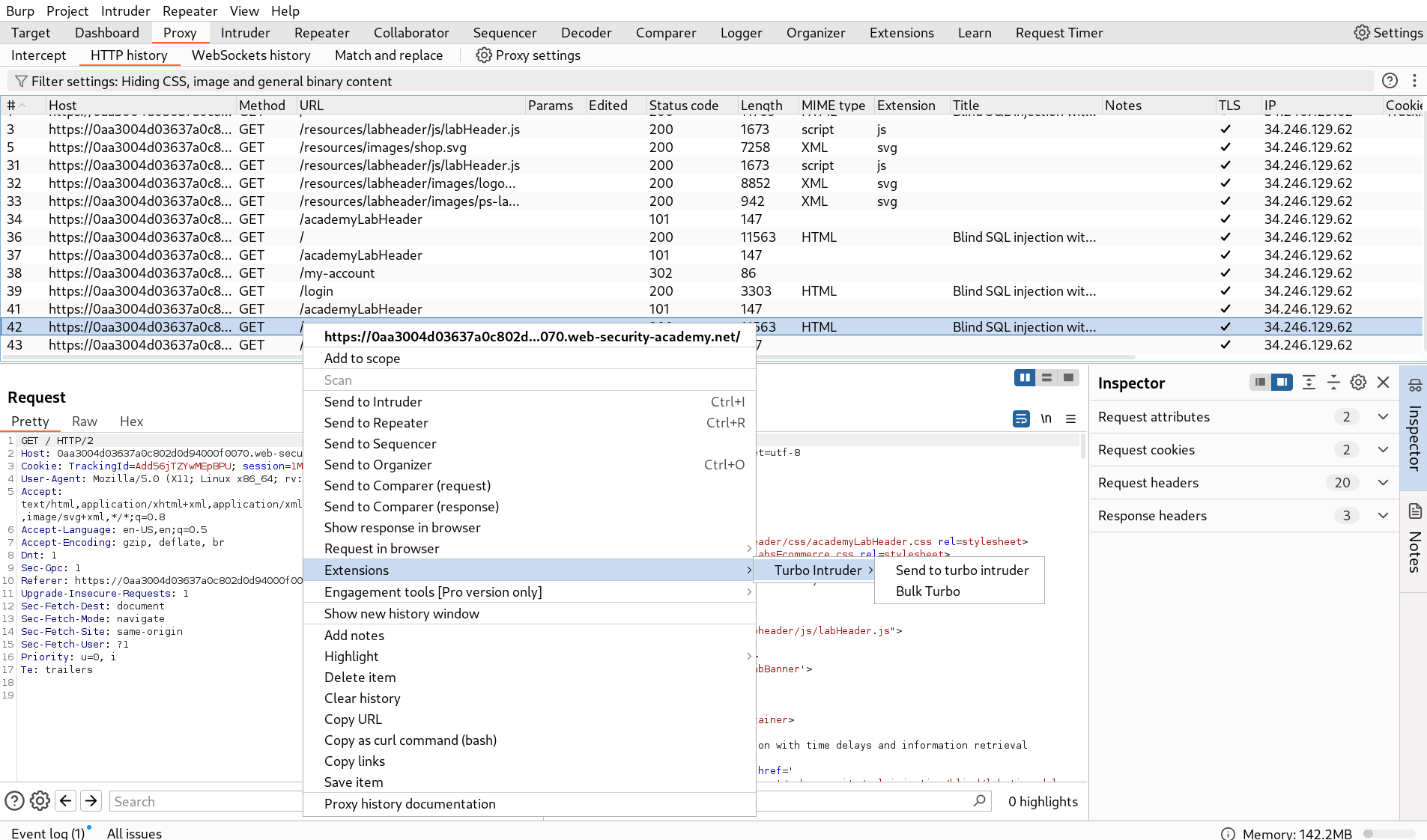
Task: Open Match and replace sub-tab
Action: click(x=389, y=55)
